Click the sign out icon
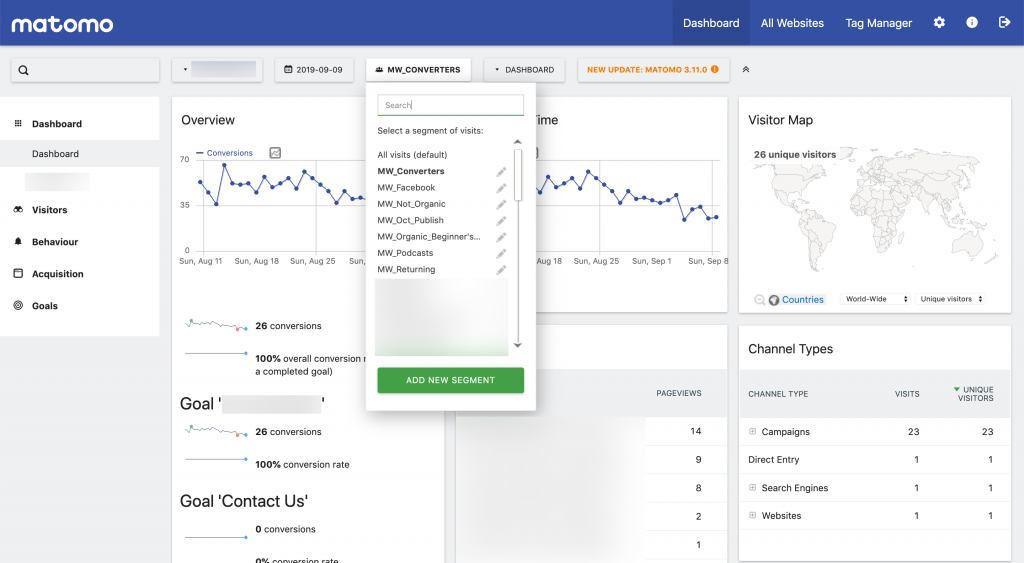The height and width of the screenshot is (563, 1024). click(1004, 23)
